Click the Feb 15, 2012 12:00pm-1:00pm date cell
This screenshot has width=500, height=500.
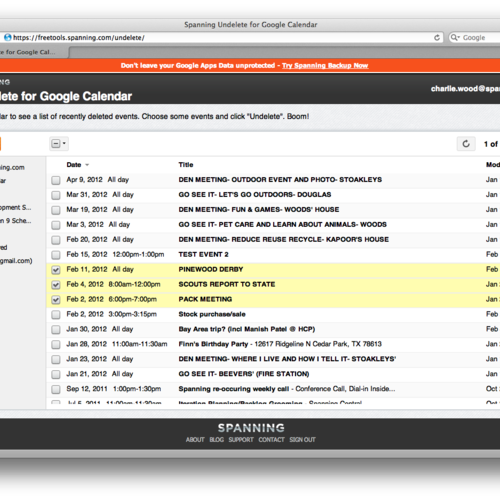pyautogui.click(x=115, y=254)
